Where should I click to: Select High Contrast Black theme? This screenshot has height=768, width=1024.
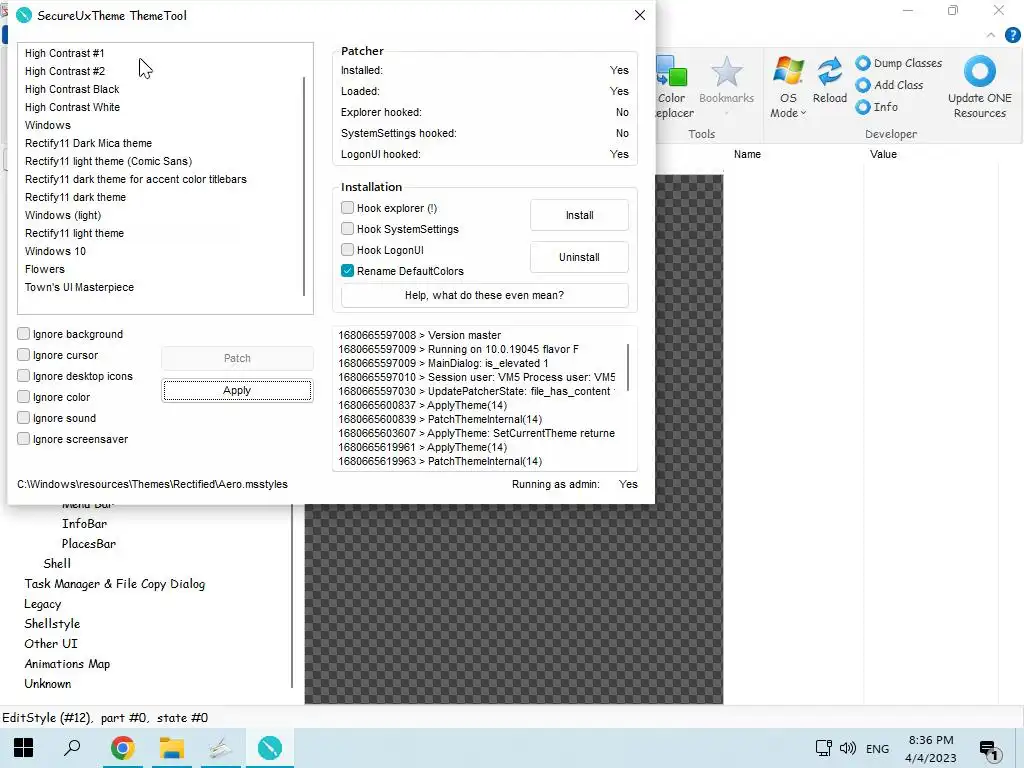click(72, 89)
